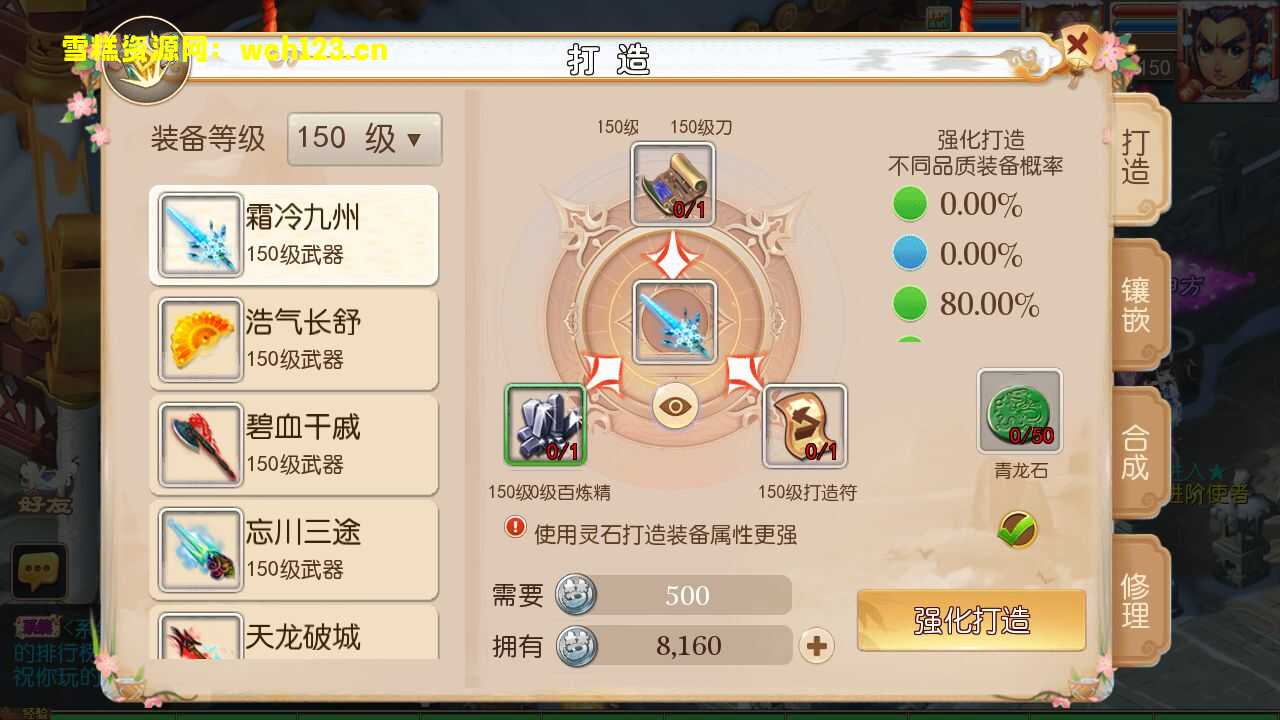This screenshot has width=1280, height=720.
Task: Close the 打造 window
Action: coord(1078,45)
